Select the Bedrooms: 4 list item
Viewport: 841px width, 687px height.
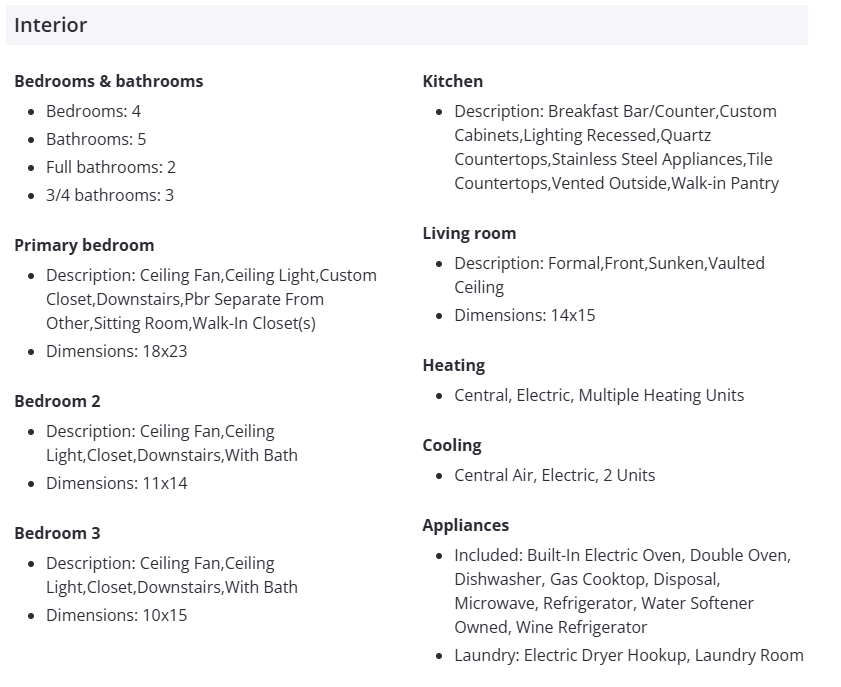(93, 111)
